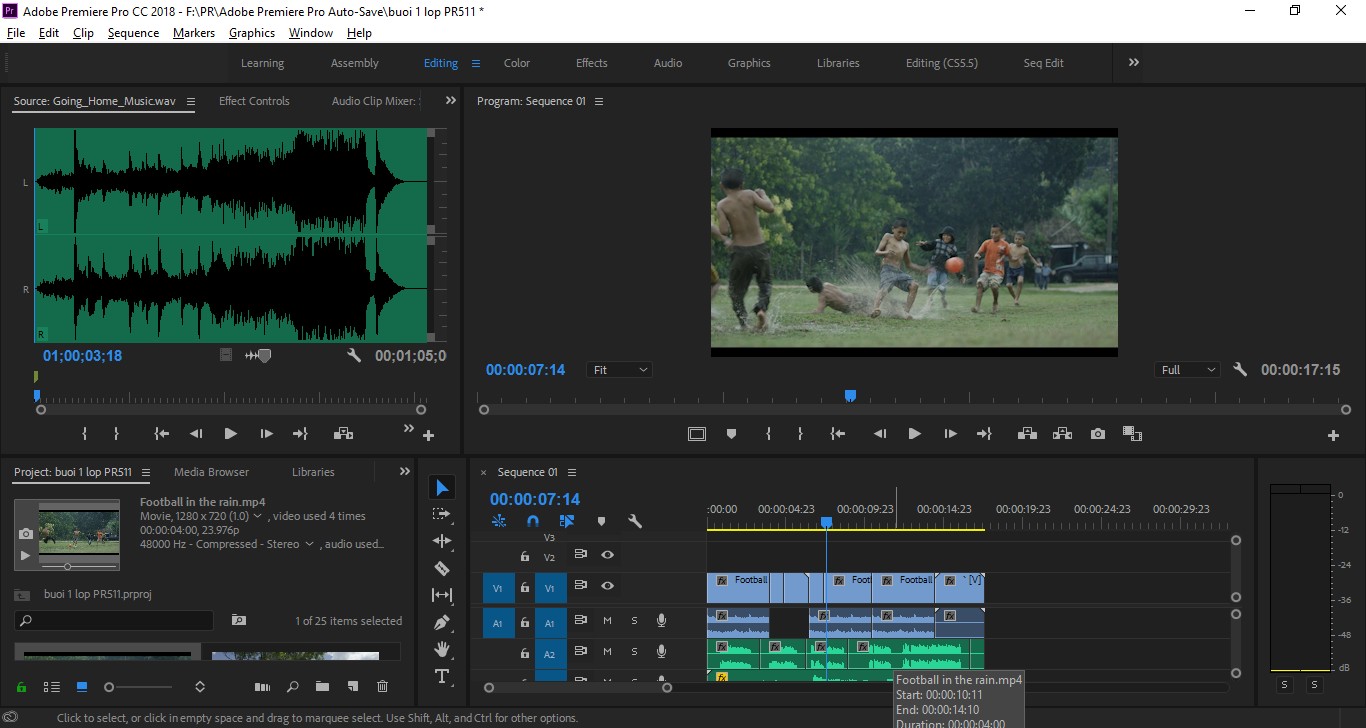
Task: Switch to the Media Browser tab
Action: click(211, 472)
